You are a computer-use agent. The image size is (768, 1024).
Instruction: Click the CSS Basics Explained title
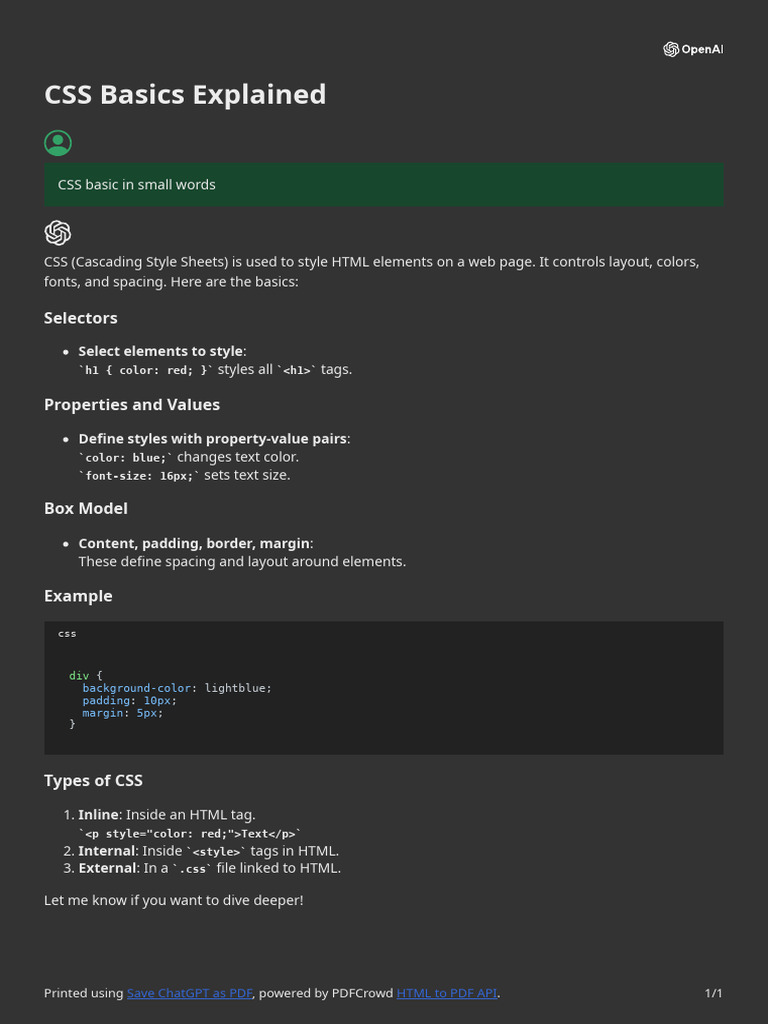[x=185, y=94]
